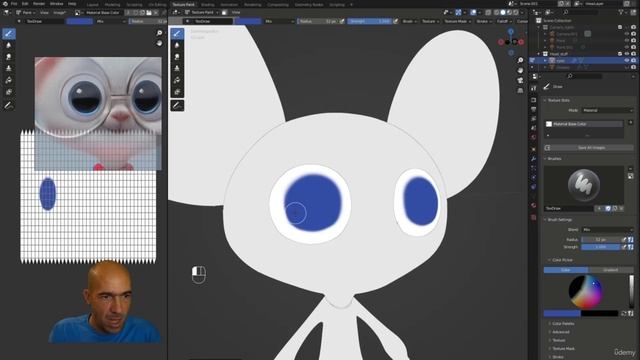This screenshot has height=360, width=640.
Task: Open the Mode Material dropdown in Texture Slots
Action: (607, 110)
